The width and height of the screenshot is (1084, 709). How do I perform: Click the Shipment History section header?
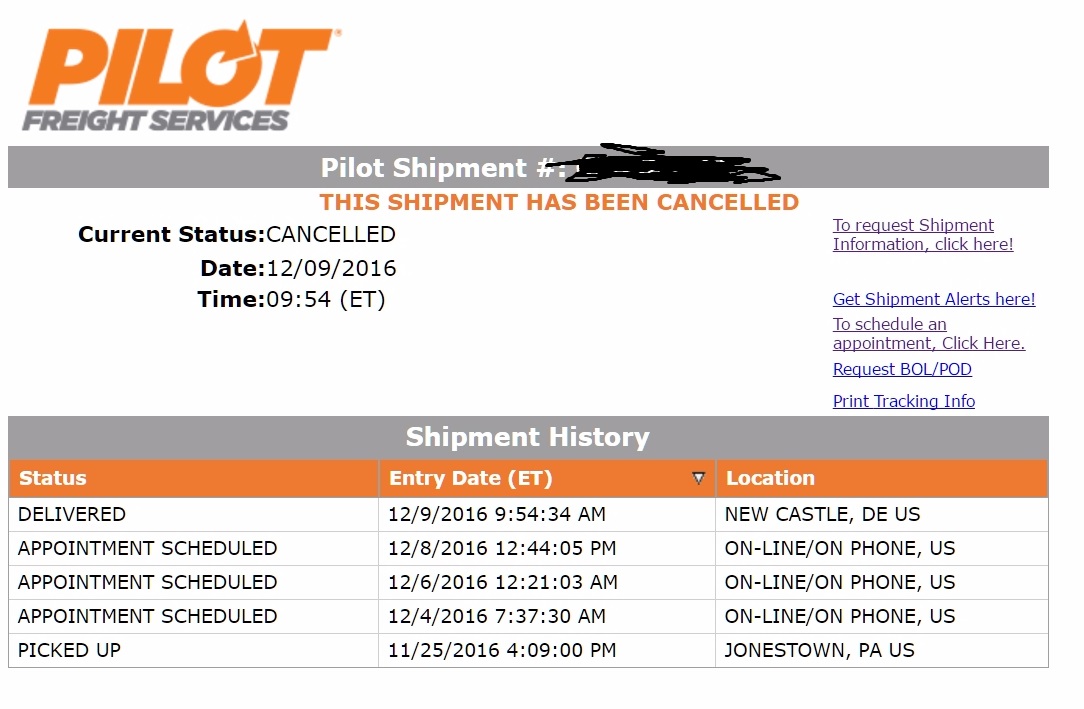(x=527, y=437)
